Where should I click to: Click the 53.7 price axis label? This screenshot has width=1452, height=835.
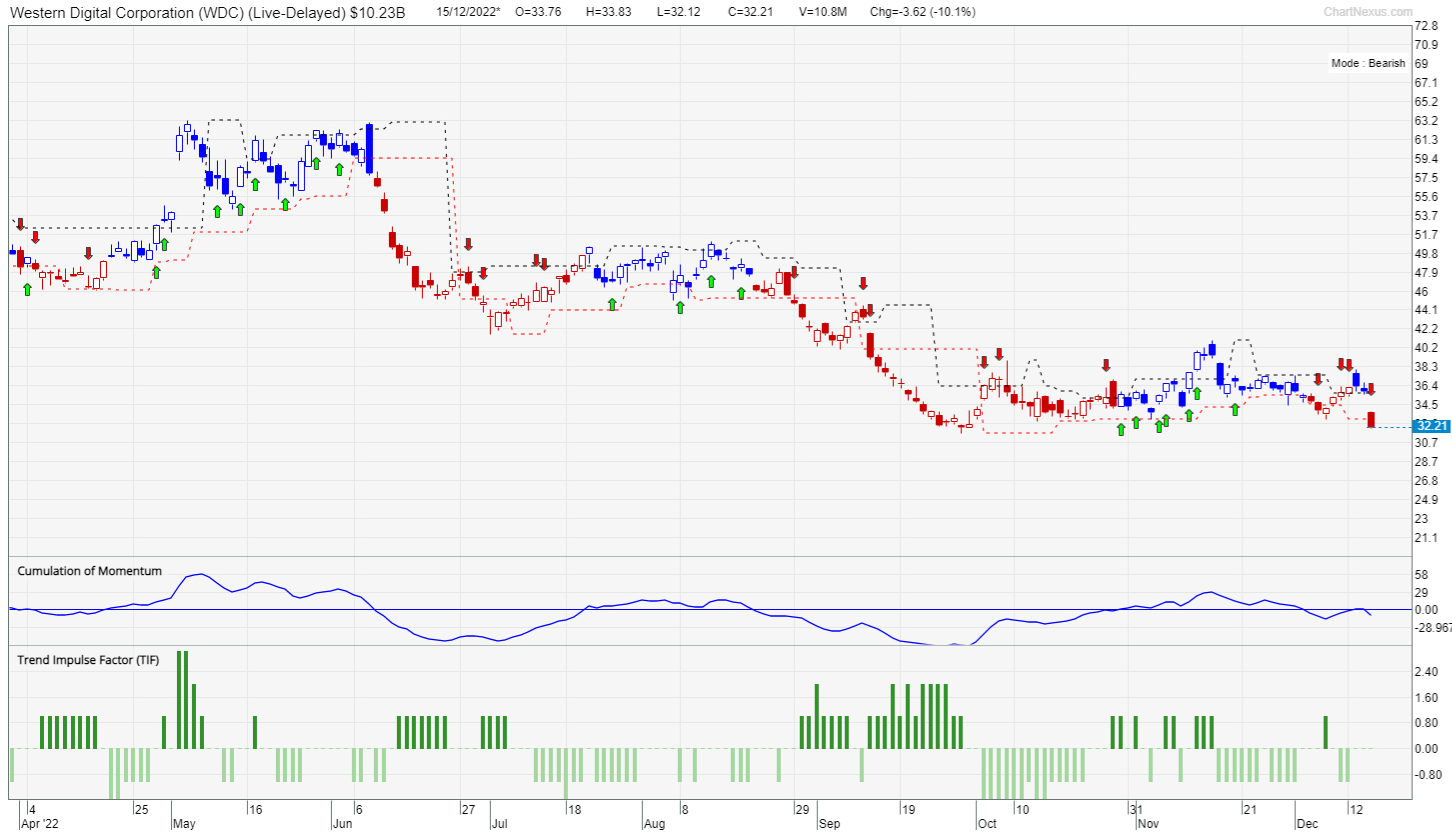[x=1427, y=216]
